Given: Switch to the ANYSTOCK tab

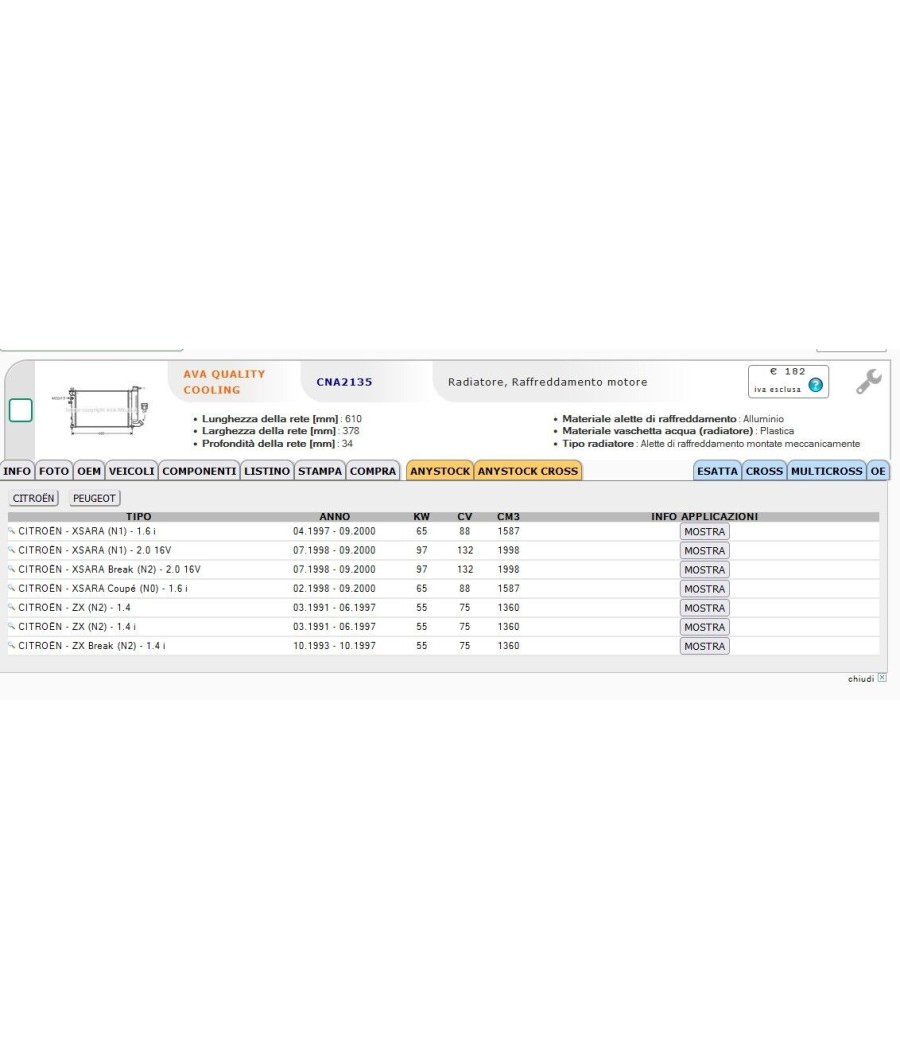Looking at the screenshot, I should tap(440, 471).
